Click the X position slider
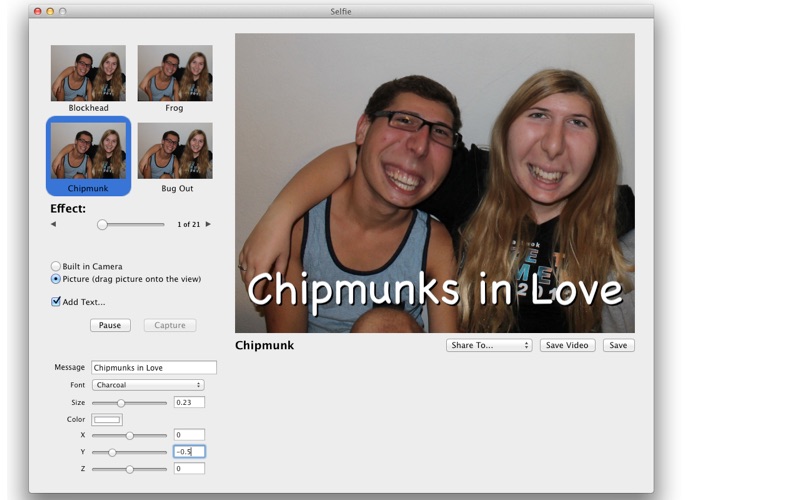Screen dimensions: 800x500 pyautogui.click(x=129, y=436)
